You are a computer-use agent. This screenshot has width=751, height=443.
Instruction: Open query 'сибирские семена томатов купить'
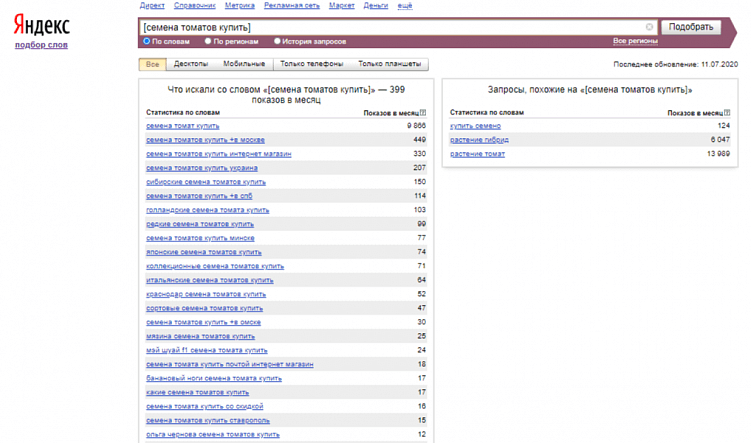(x=206, y=182)
